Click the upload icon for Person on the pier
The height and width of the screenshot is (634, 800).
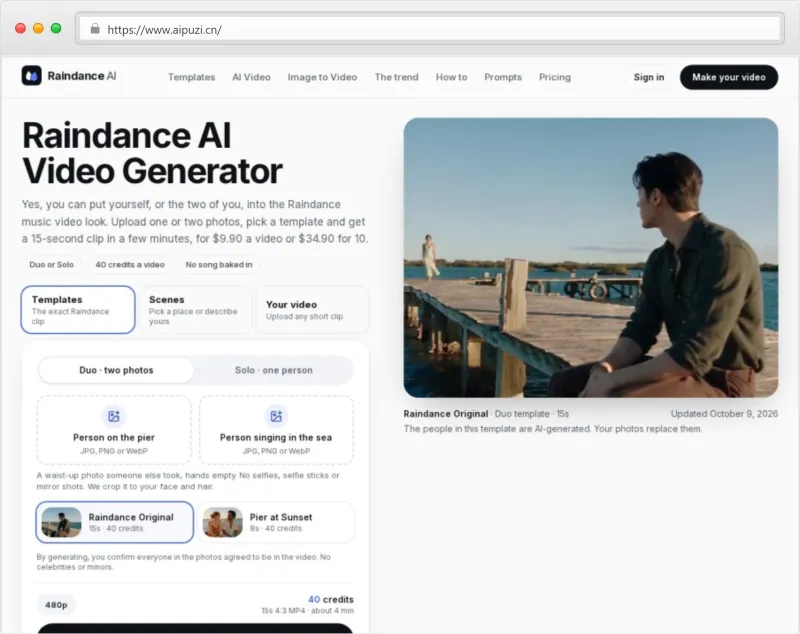(x=114, y=416)
